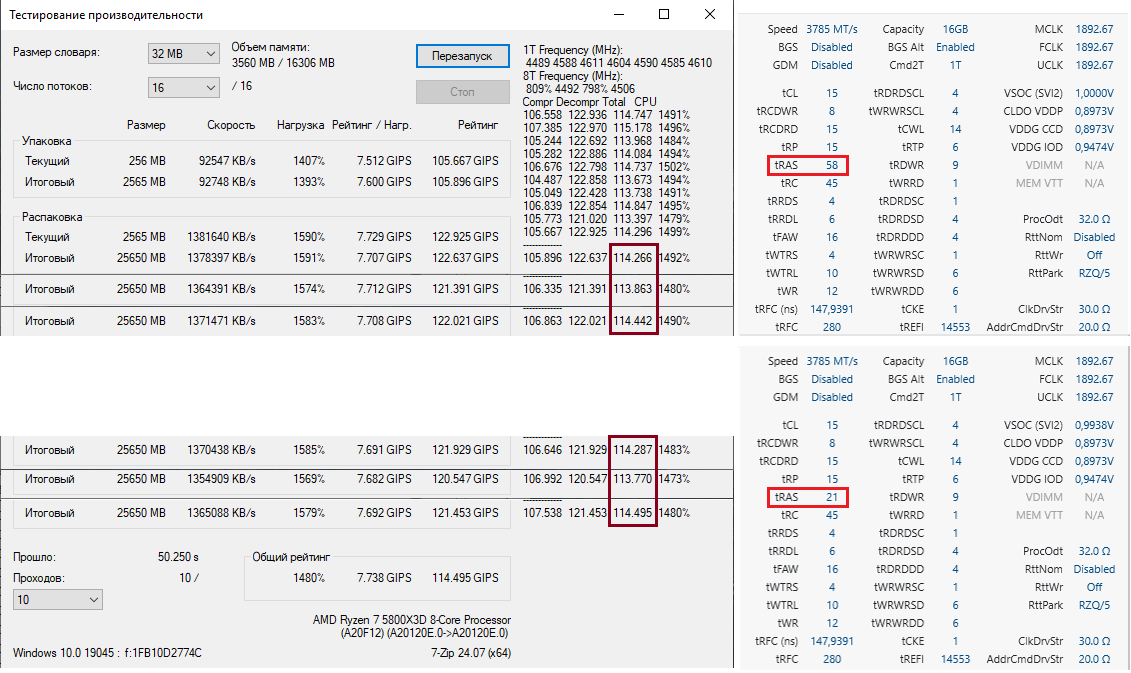Viewport: 1131px width, 673px height.
Task: Click the AMD Ryzen 7 5800X3D processor name
Action: pos(412,620)
